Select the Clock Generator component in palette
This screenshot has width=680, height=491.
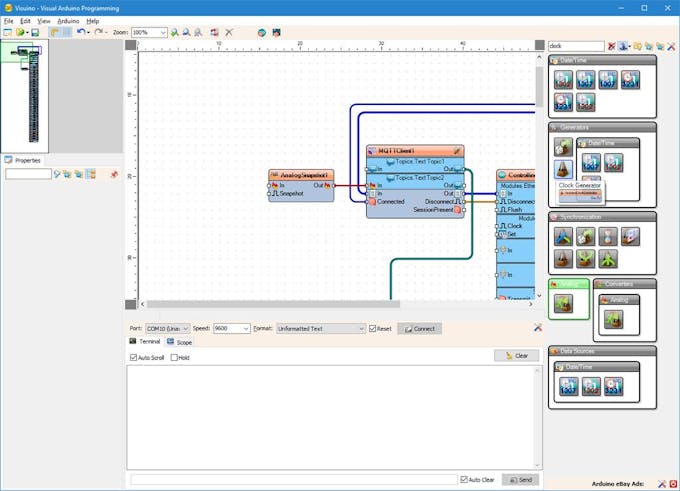(x=563, y=169)
